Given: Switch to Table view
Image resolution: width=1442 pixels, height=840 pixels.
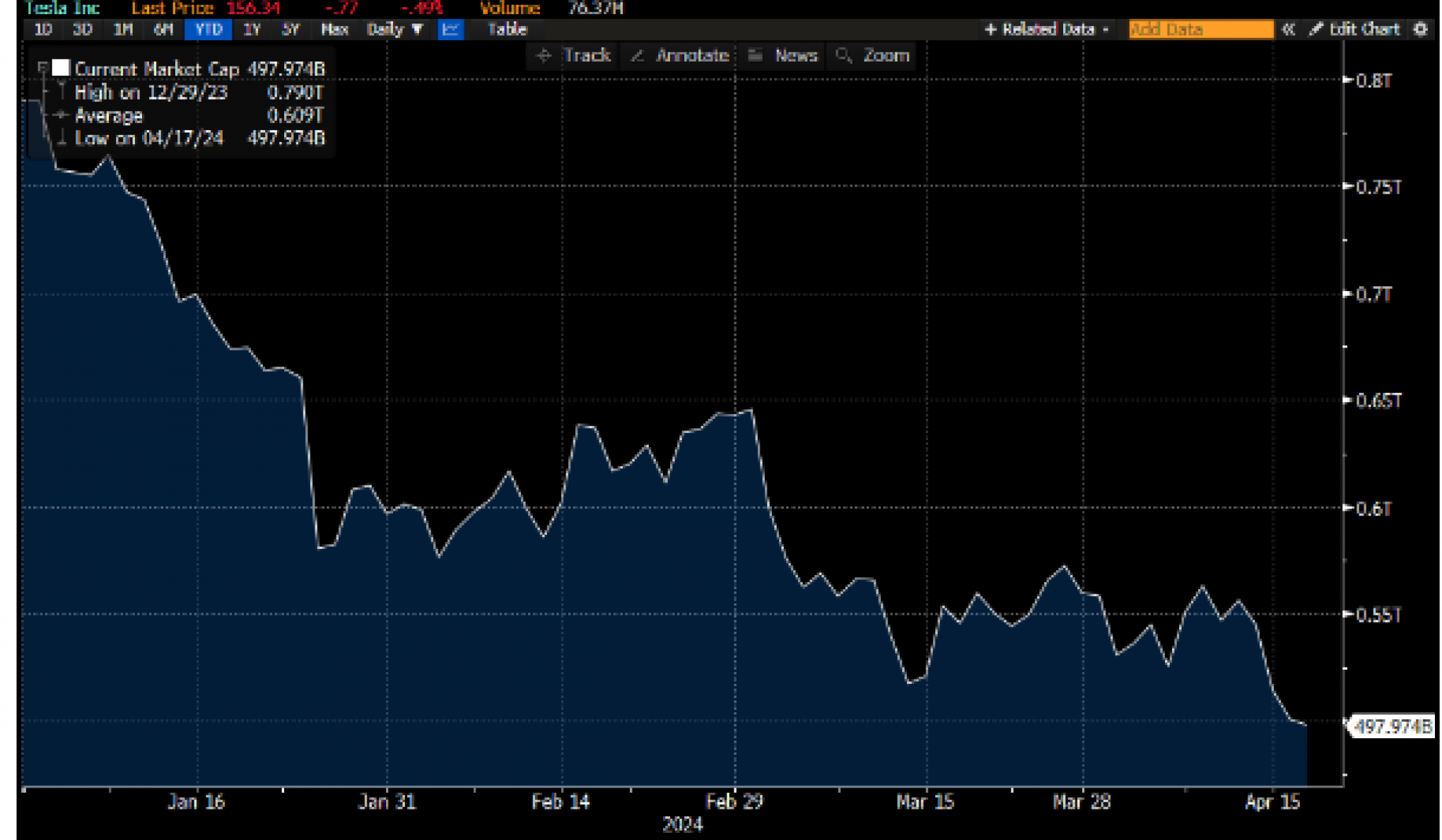Looking at the screenshot, I should pyautogui.click(x=507, y=30).
